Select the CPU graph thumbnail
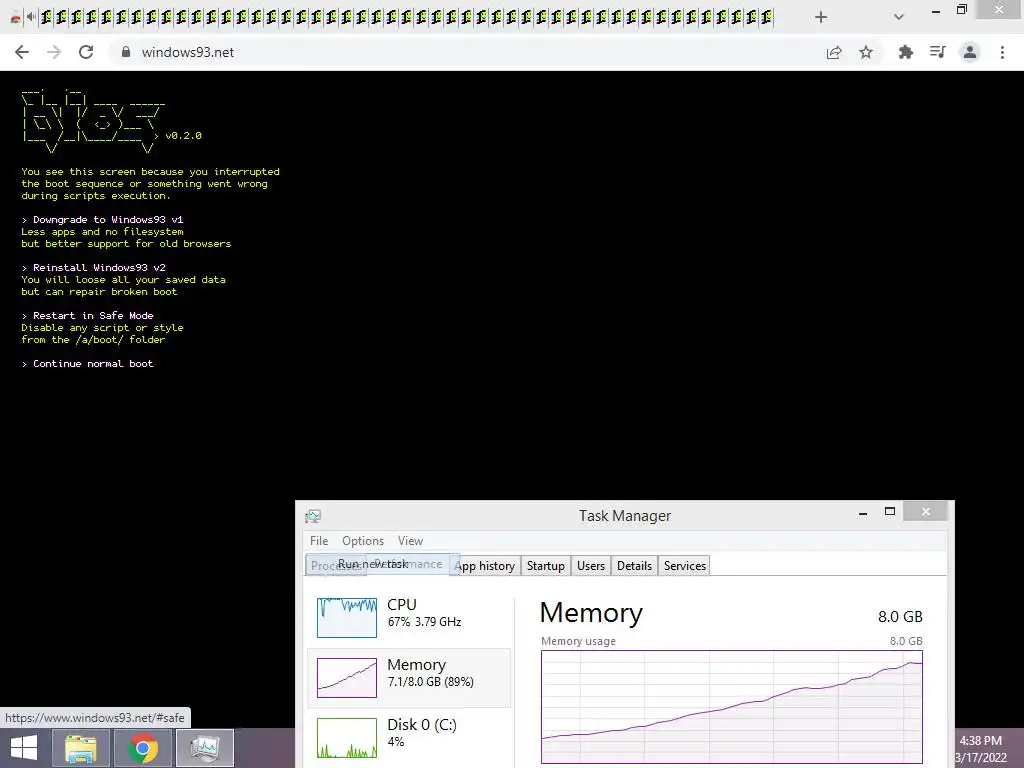The height and width of the screenshot is (768, 1024). pos(347,617)
